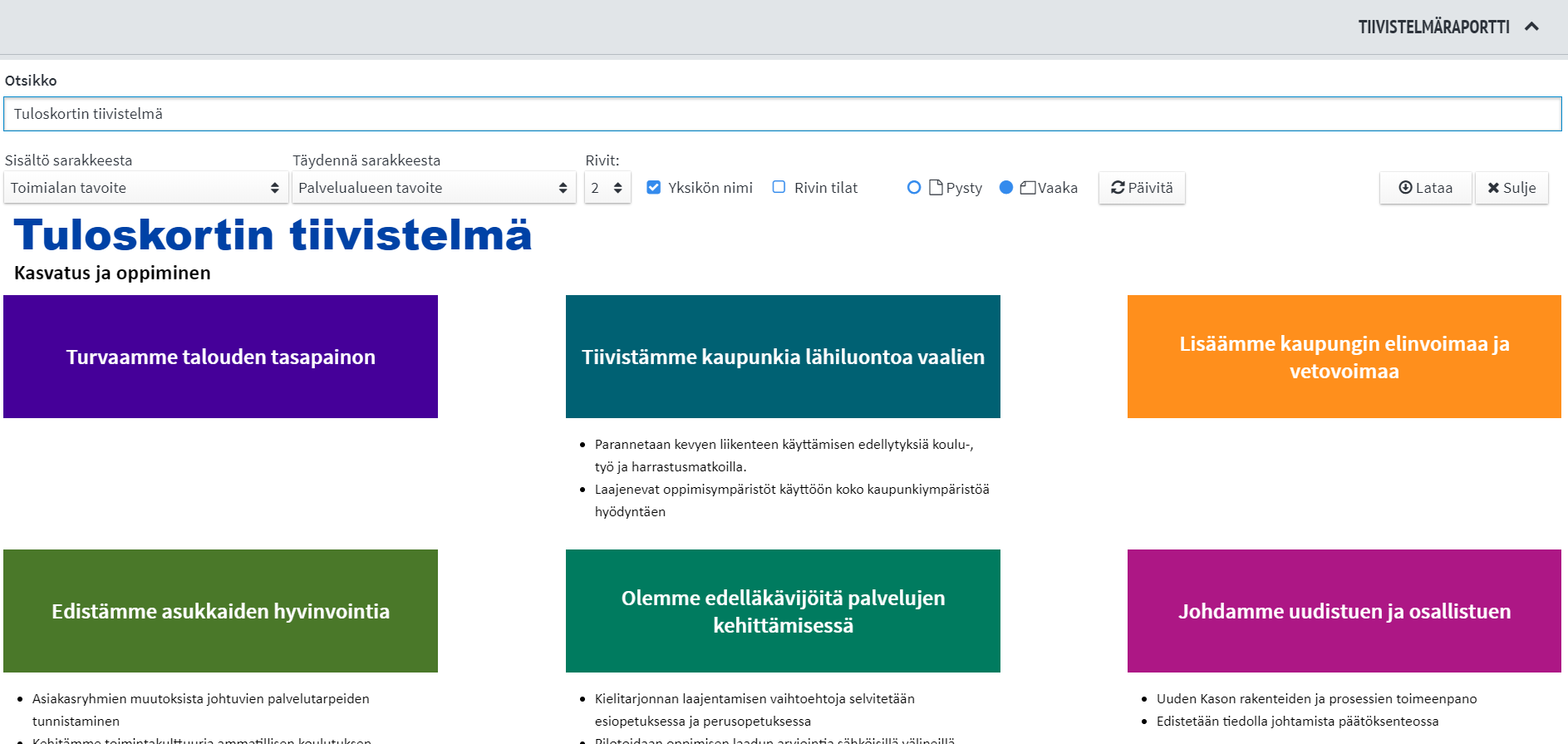
Task: Click the teal Tiivistämme kaupunkia lähiluontoa vaalien tile
Action: pos(783,357)
